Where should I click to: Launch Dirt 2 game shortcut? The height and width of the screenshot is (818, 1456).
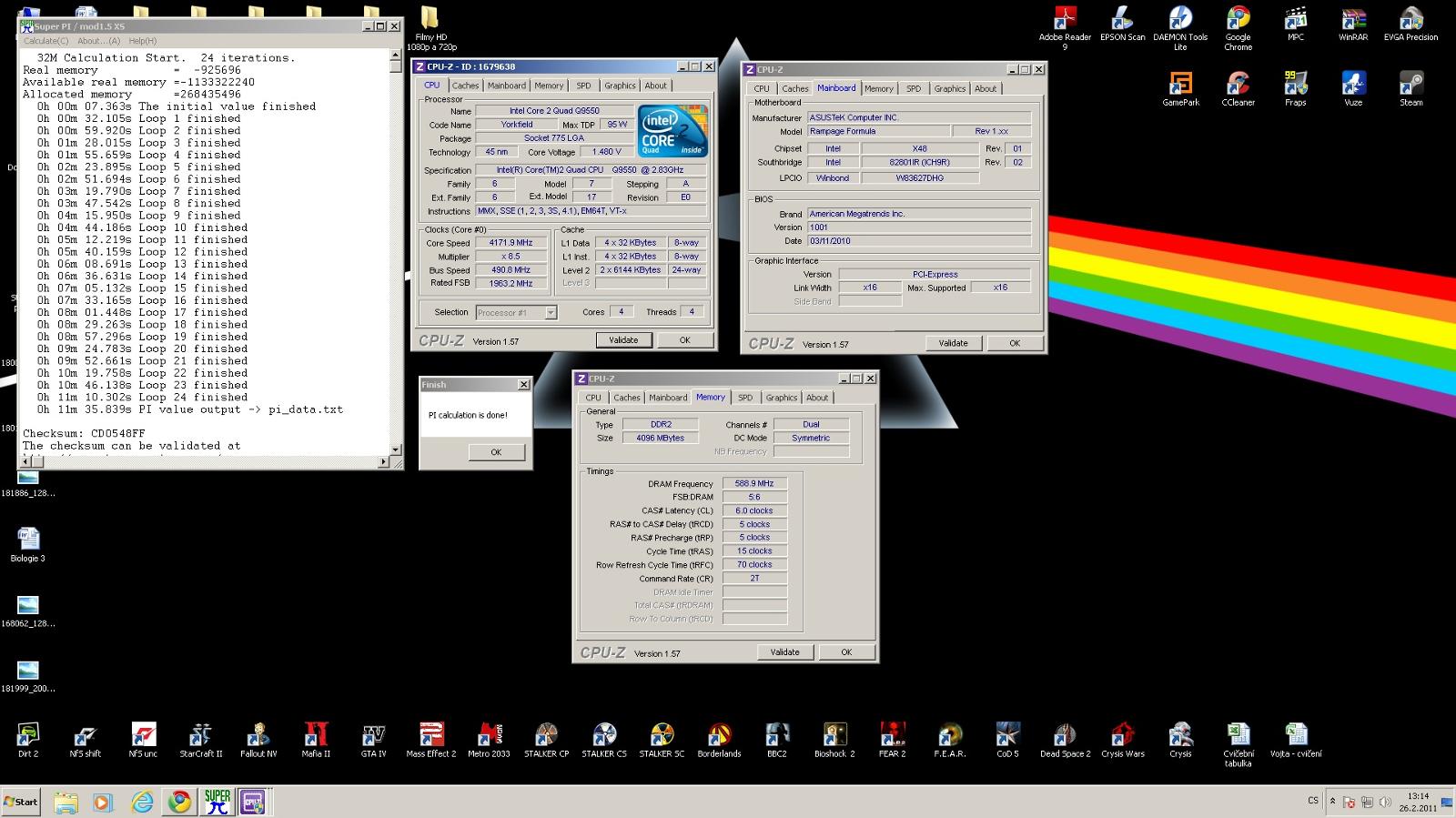point(28,740)
